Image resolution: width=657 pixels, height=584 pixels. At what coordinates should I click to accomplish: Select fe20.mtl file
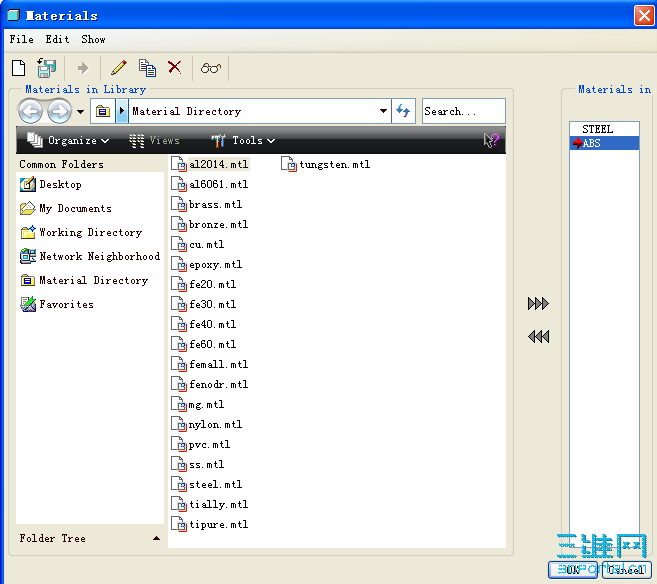[204, 284]
